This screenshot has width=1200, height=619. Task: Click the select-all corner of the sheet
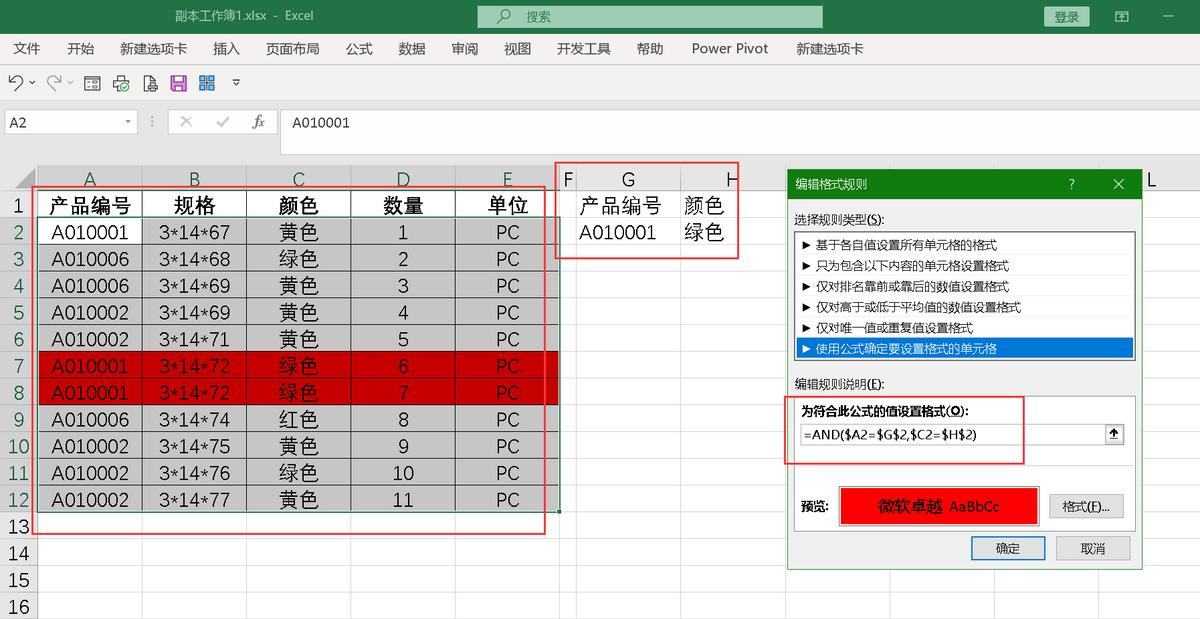18,179
